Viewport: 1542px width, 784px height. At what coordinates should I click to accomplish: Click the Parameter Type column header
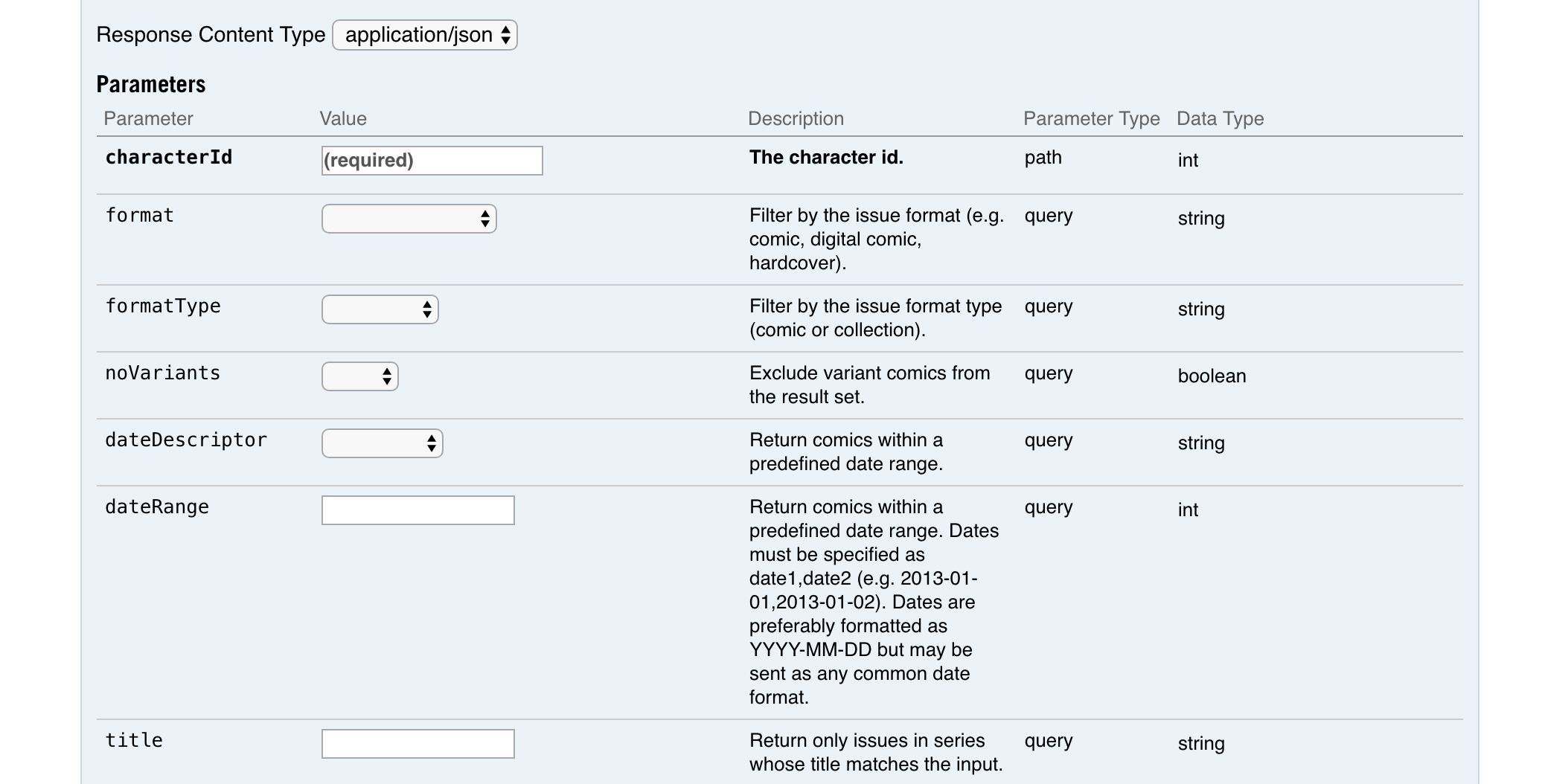coord(1091,119)
